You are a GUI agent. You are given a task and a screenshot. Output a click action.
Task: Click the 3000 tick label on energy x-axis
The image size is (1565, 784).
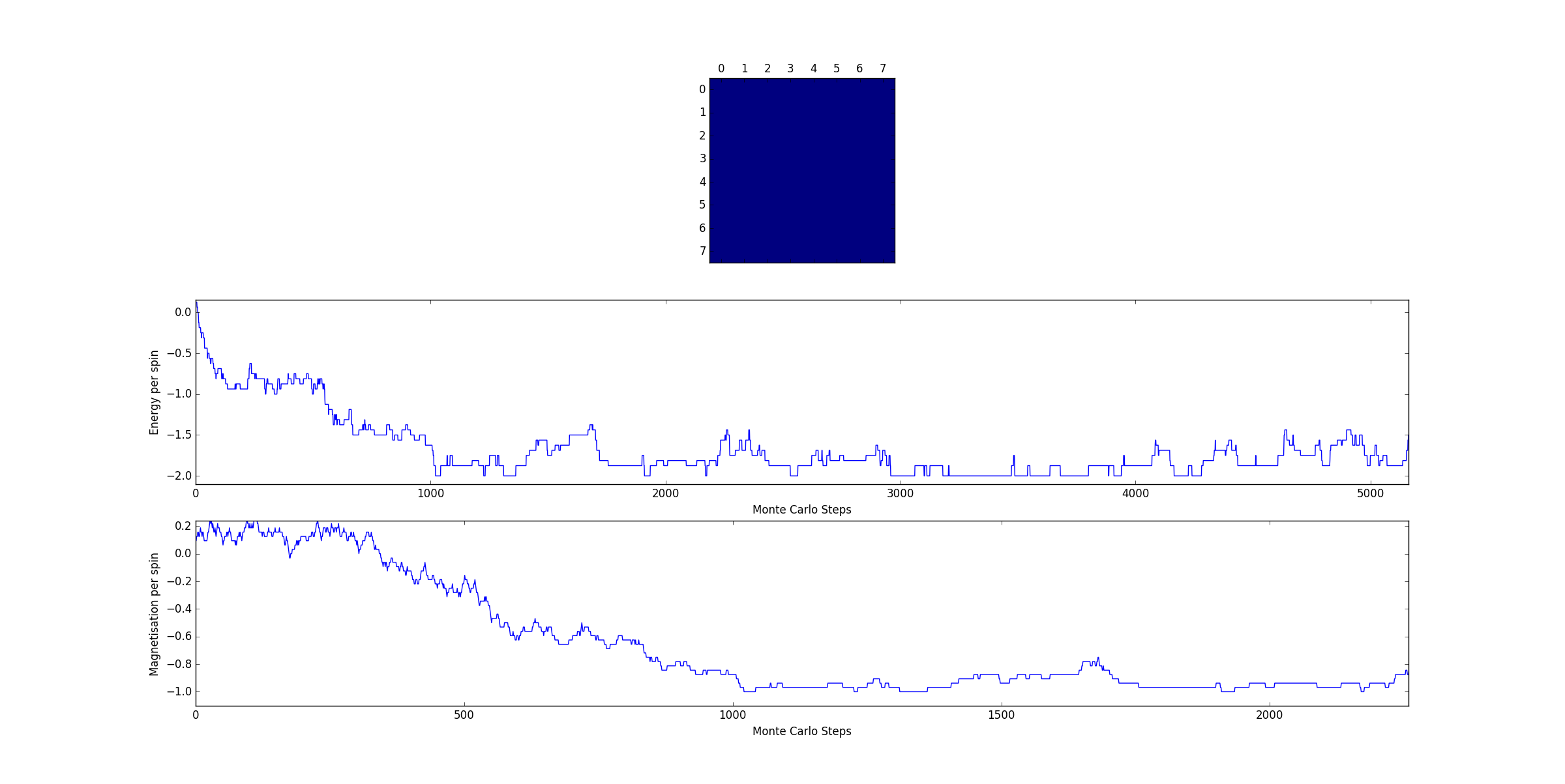coord(900,493)
